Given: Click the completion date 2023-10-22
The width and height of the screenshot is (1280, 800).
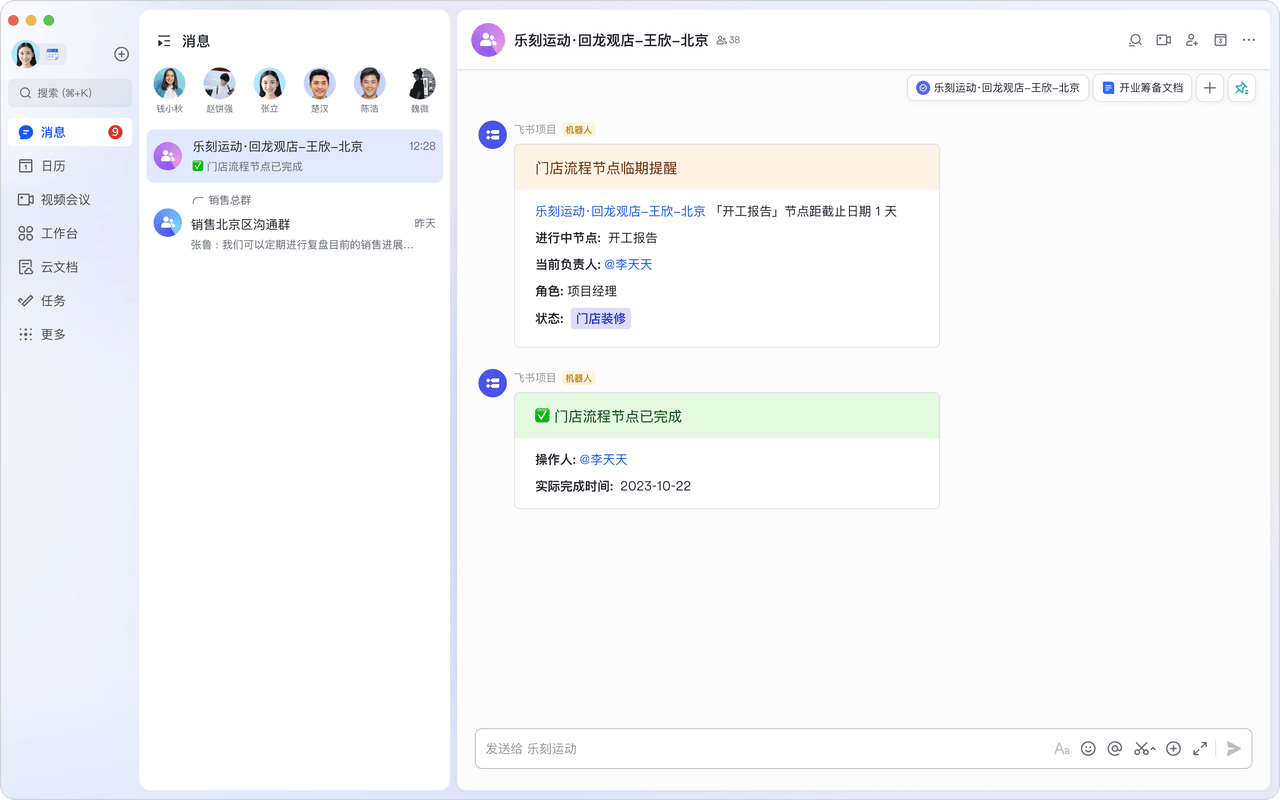Looking at the screenshot, I should tap(655, 486).
